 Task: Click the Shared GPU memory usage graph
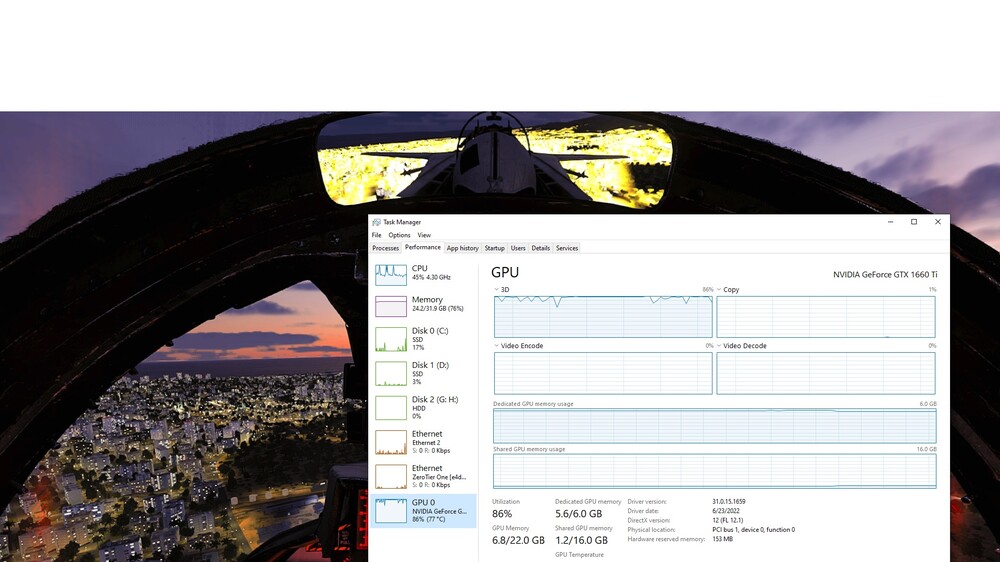714,471
